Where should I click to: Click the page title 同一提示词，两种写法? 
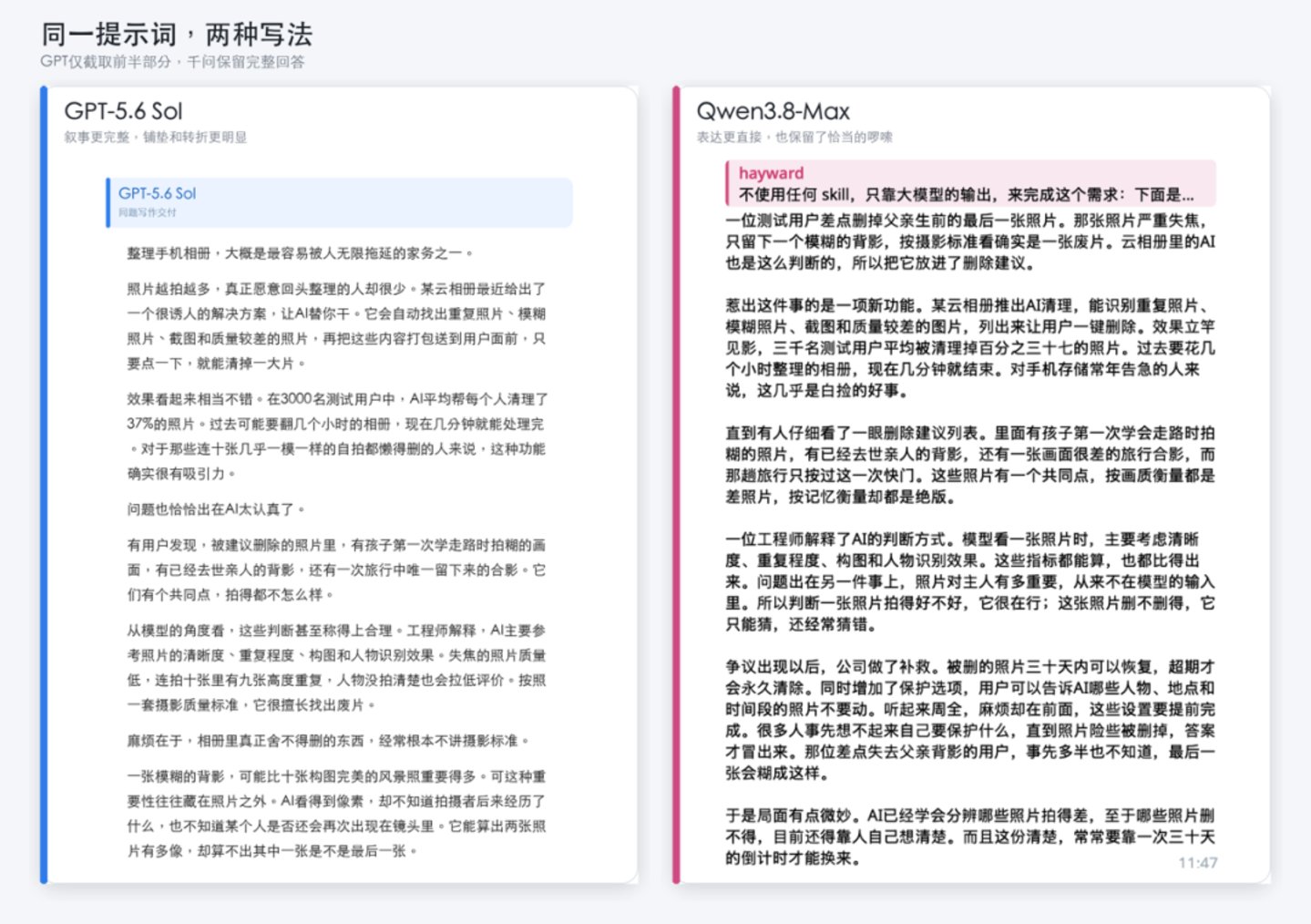tap(177, 35)
